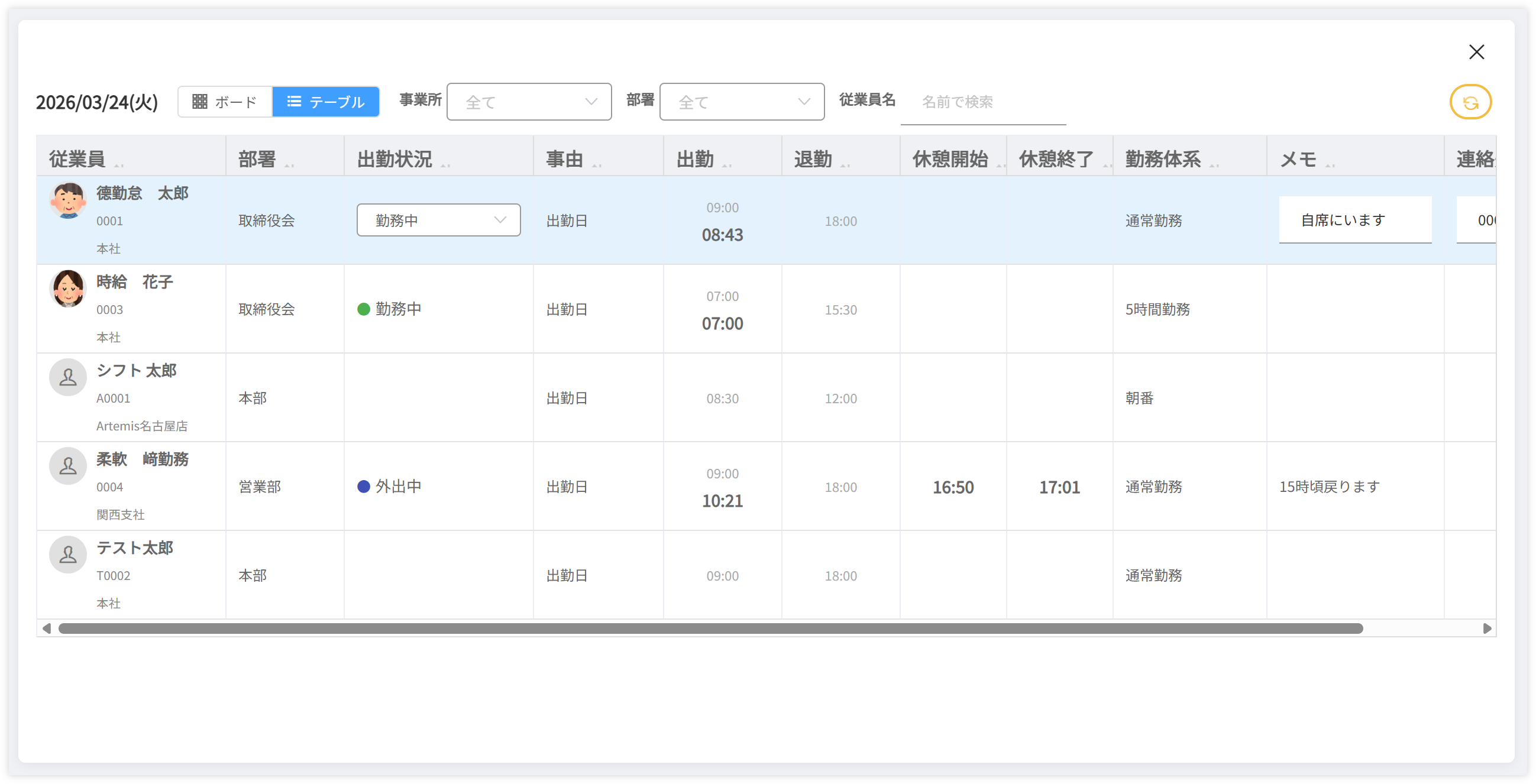The image size is (1536, 784).
Task: Click placeholder avatar of シフト 太郎
Action: pos(67,377)
